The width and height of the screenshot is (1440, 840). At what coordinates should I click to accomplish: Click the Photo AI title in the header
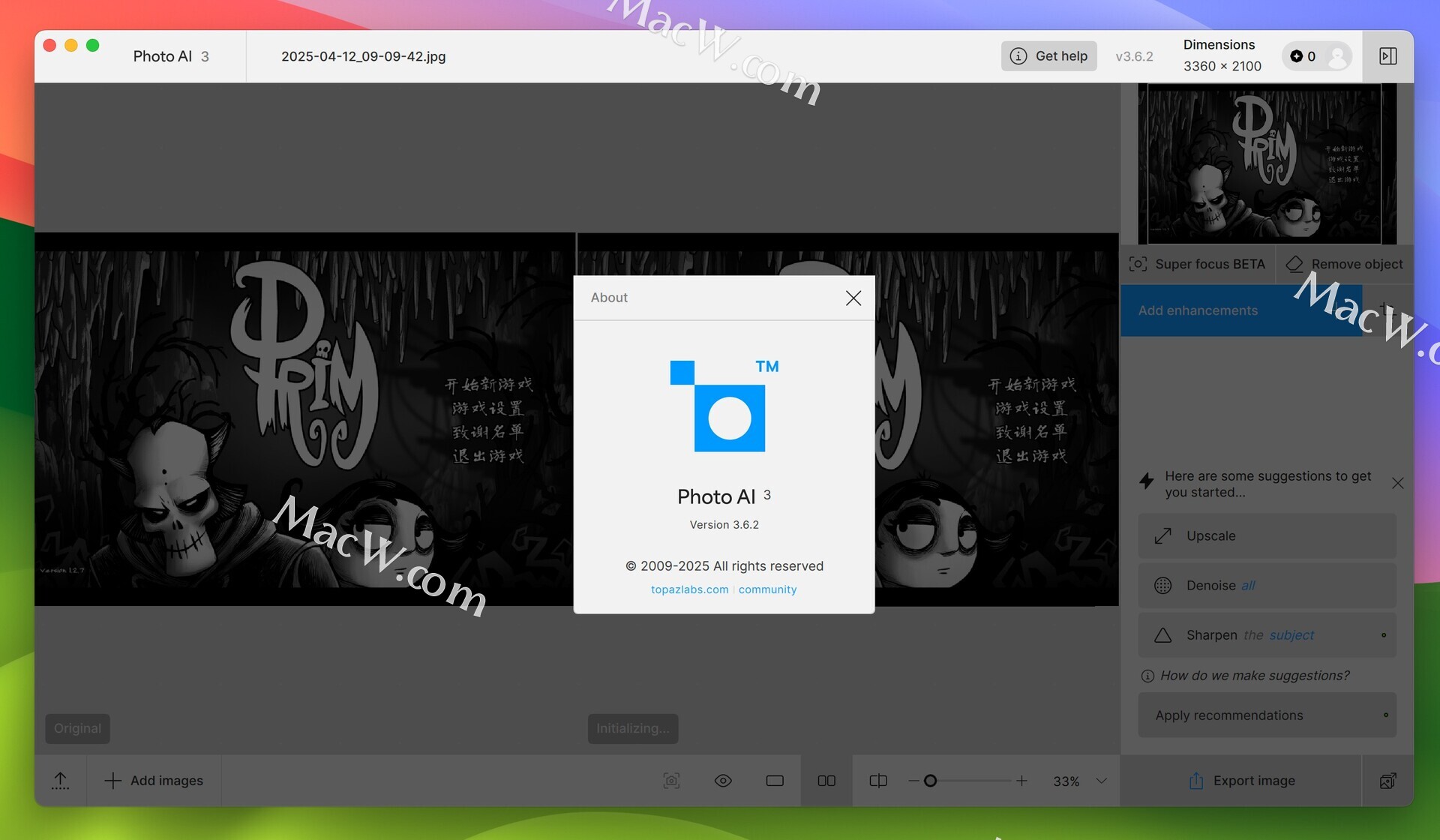(171, 56)
